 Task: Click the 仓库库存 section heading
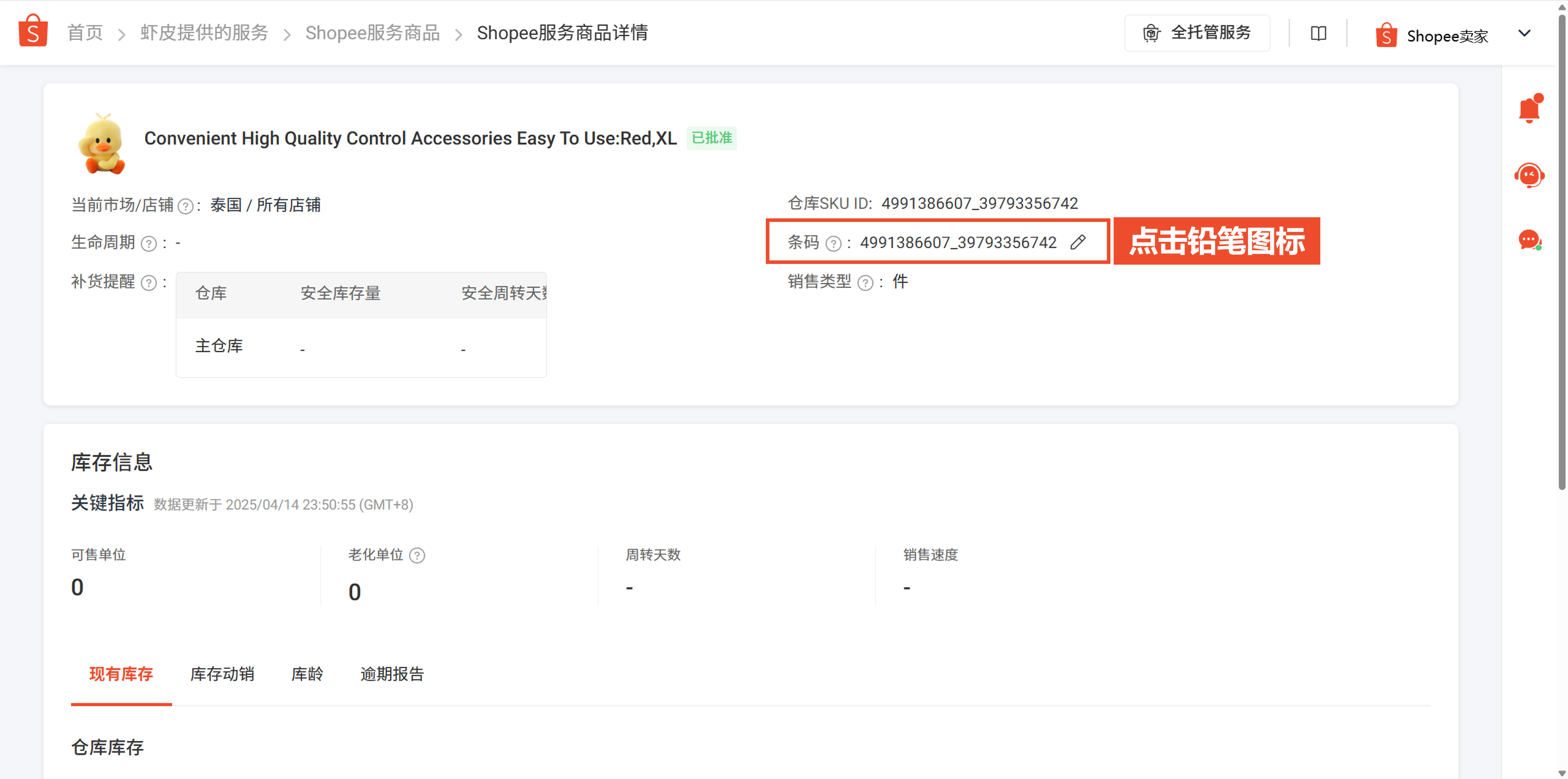107,747
